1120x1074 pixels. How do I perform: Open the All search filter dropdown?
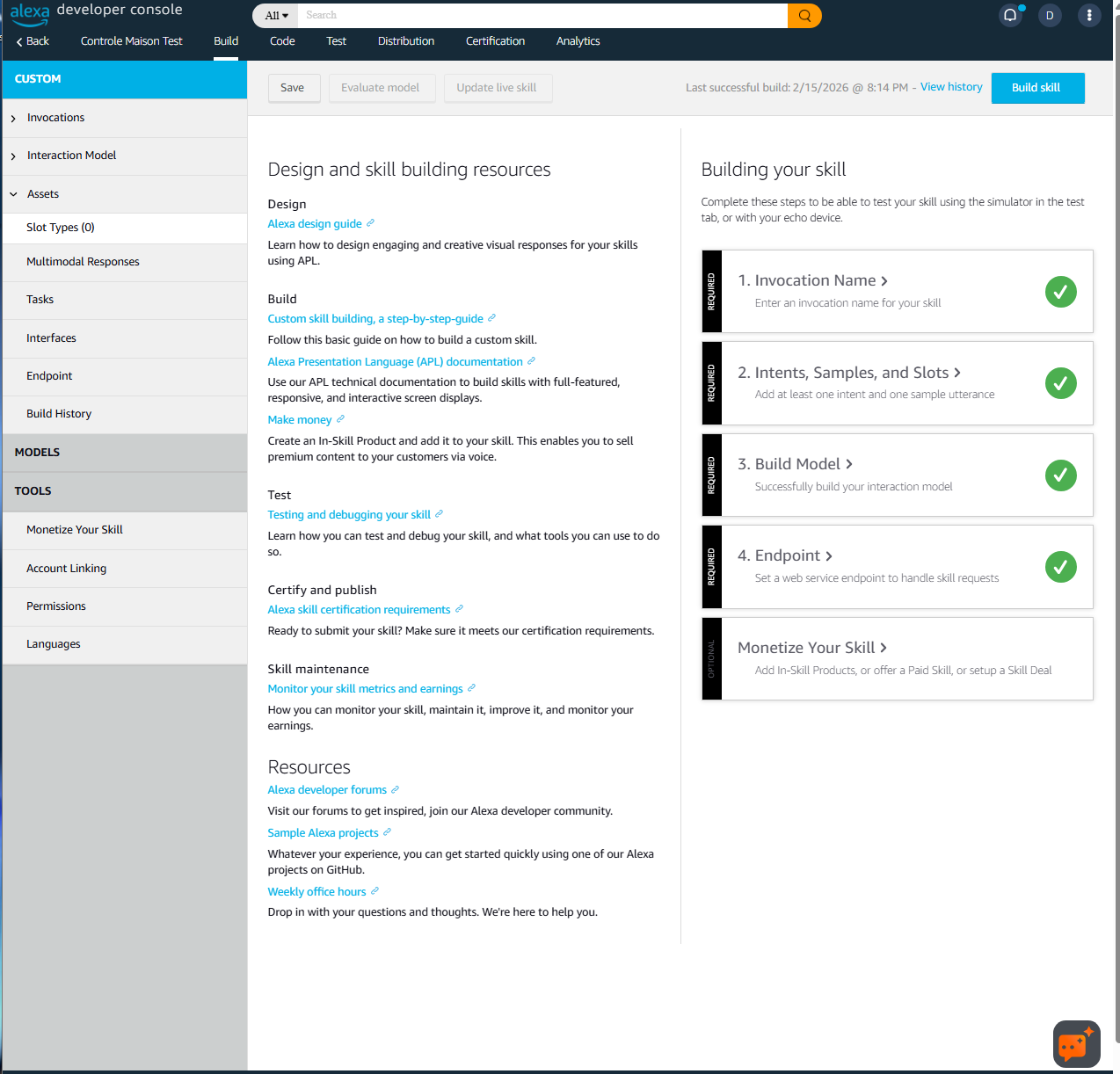(x=276, y=16)
